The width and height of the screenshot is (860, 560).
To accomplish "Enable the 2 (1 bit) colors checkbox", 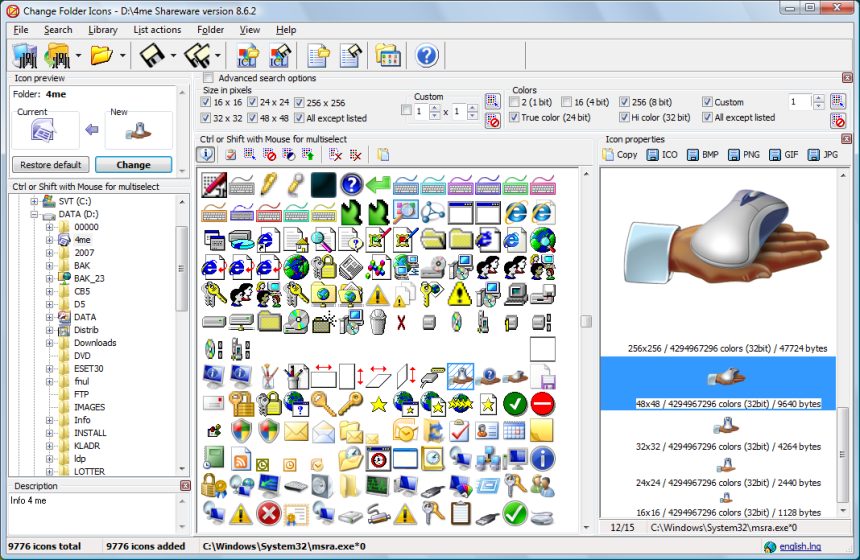I will [514, 101].
